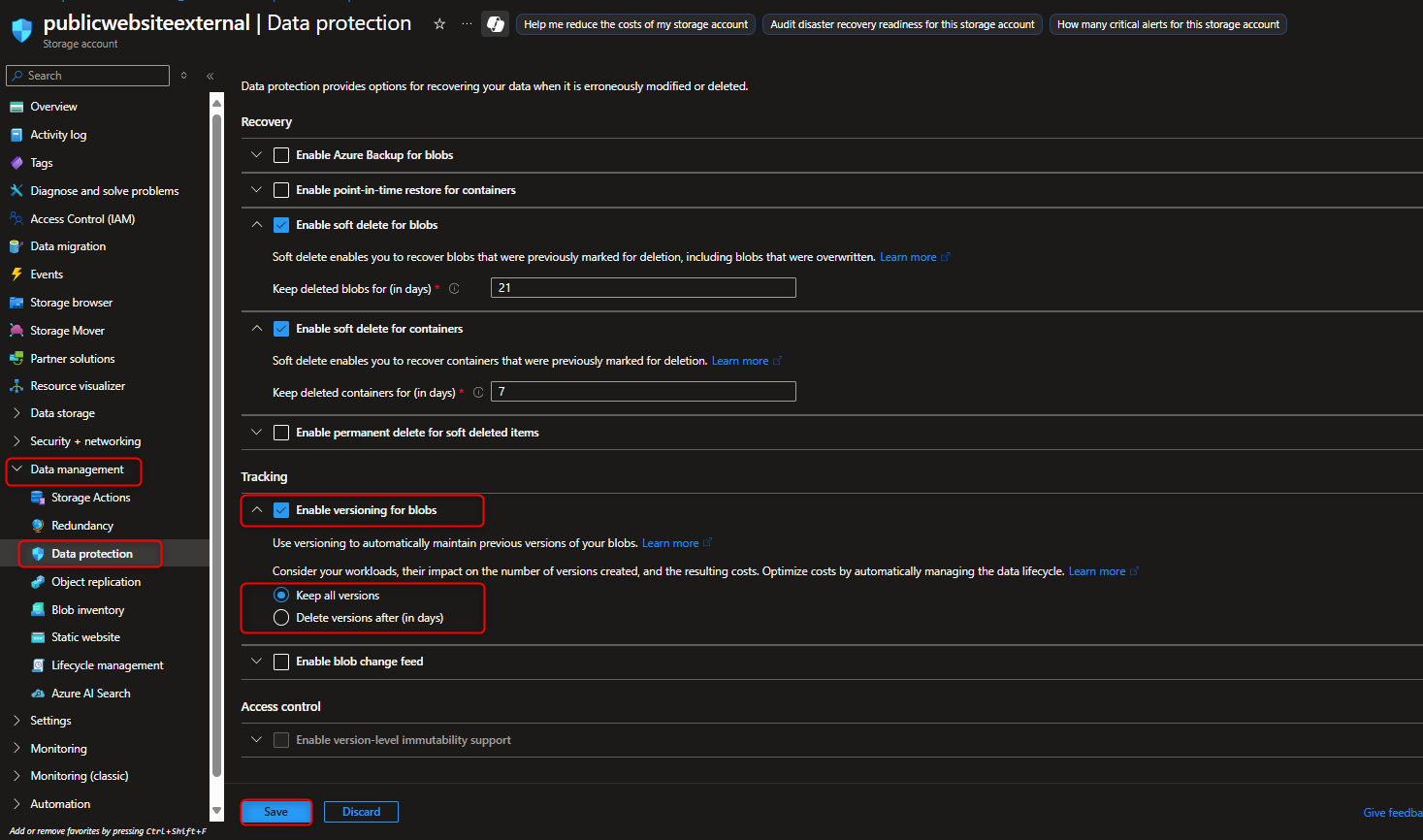The height and width of the screenshot is (840, 1423).
Task: Click the Azure AI Search icon
Action: [x=38, y=694]
